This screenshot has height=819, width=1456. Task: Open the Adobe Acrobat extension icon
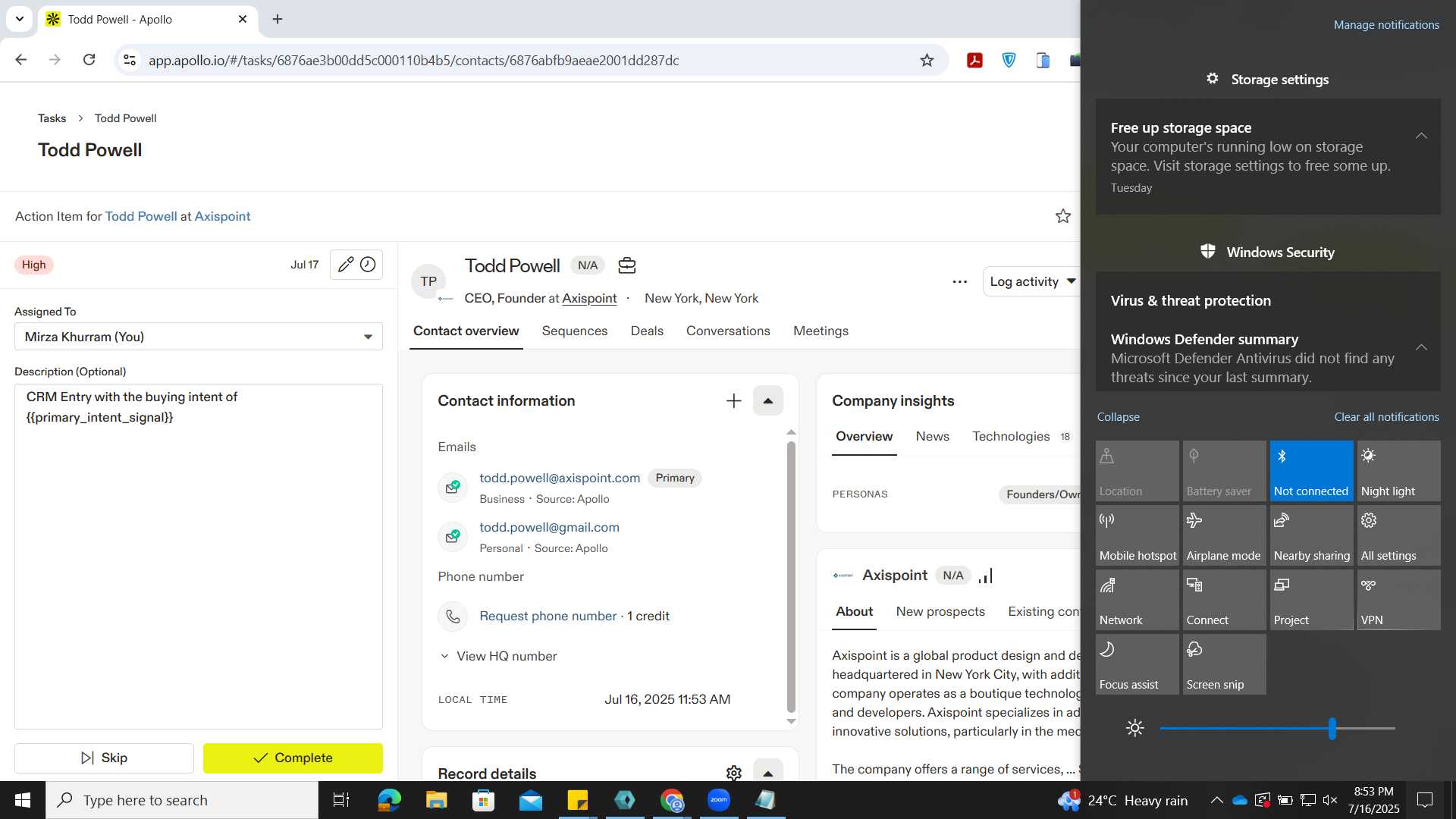click(x=974, y=61)
